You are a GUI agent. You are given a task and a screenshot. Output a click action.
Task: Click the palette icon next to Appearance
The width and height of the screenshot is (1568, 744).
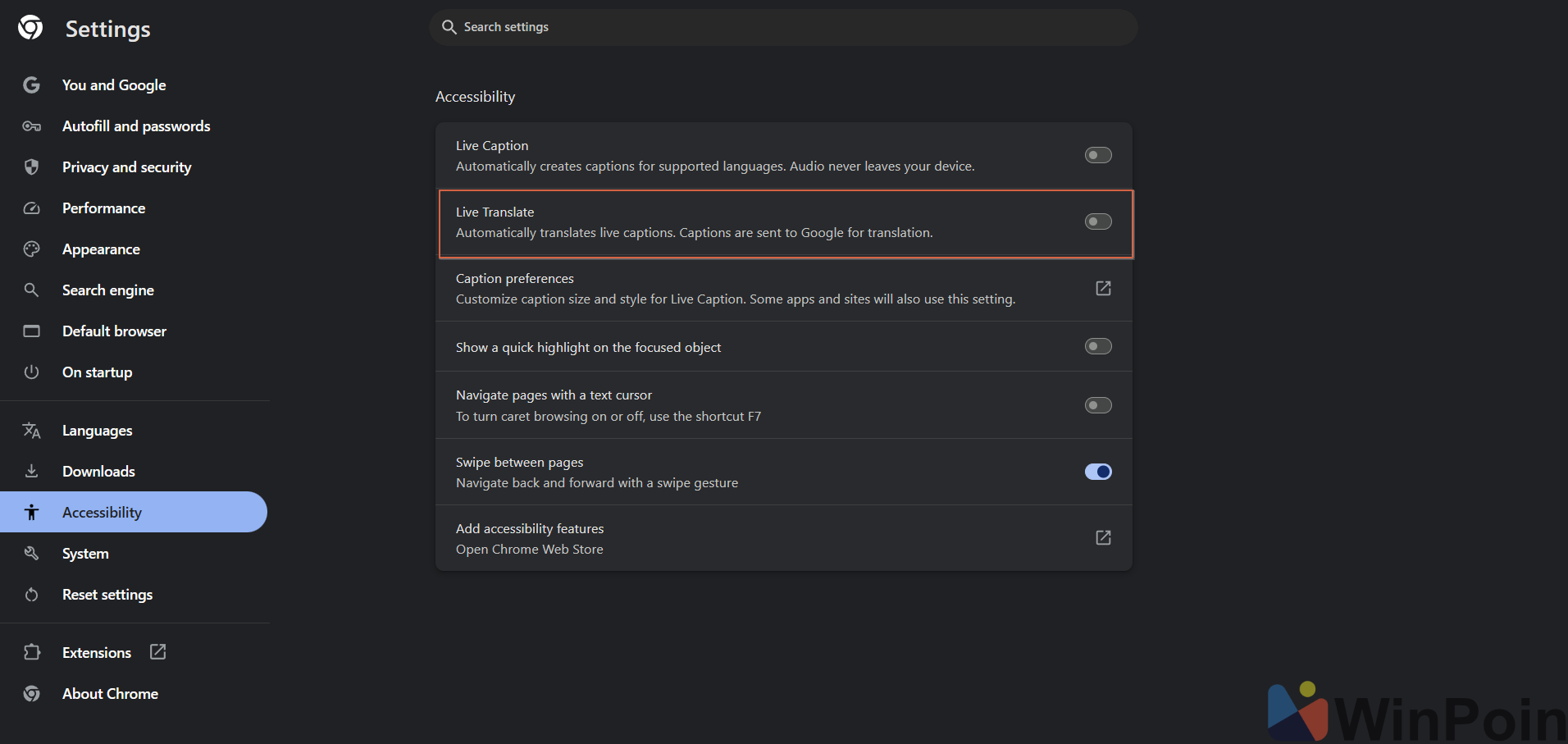click(31, 249)
